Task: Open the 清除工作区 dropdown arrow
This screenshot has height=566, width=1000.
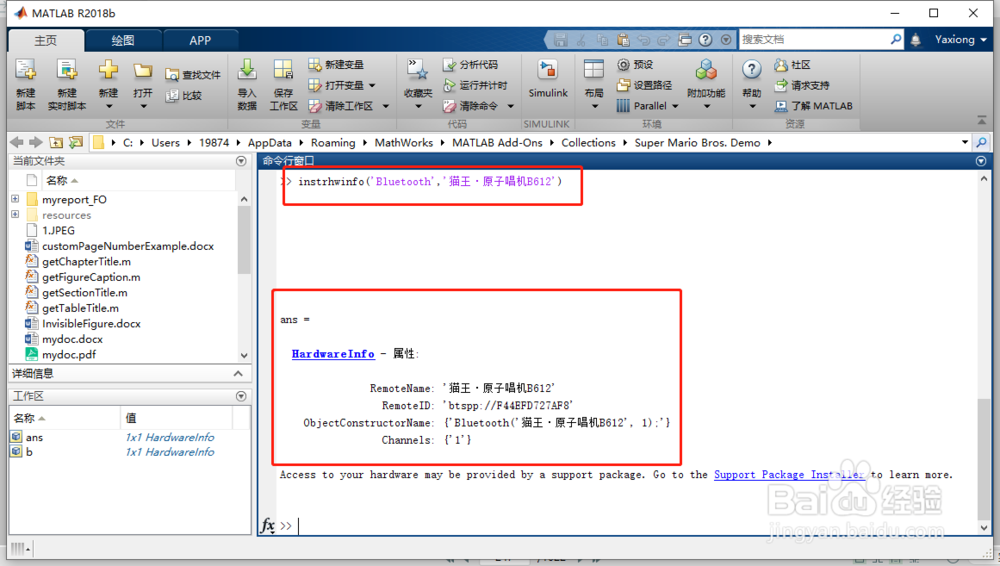Action: pyautogui.click(x=386, y=106)
